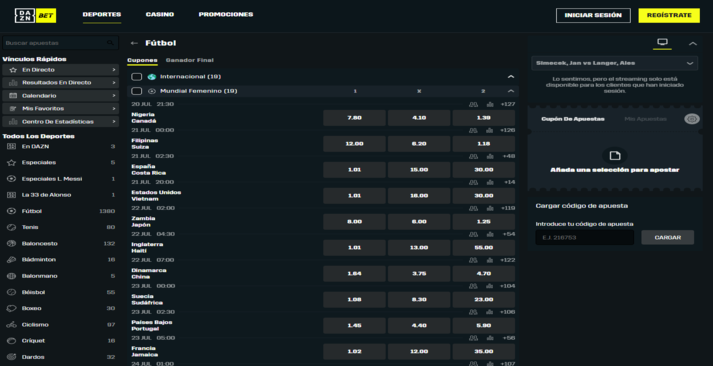Image resolution: width=713 pixels, height=366 pixels.
Task: Open the head-to-head icon for Zambia vs Japón
Action: (473, 208)
